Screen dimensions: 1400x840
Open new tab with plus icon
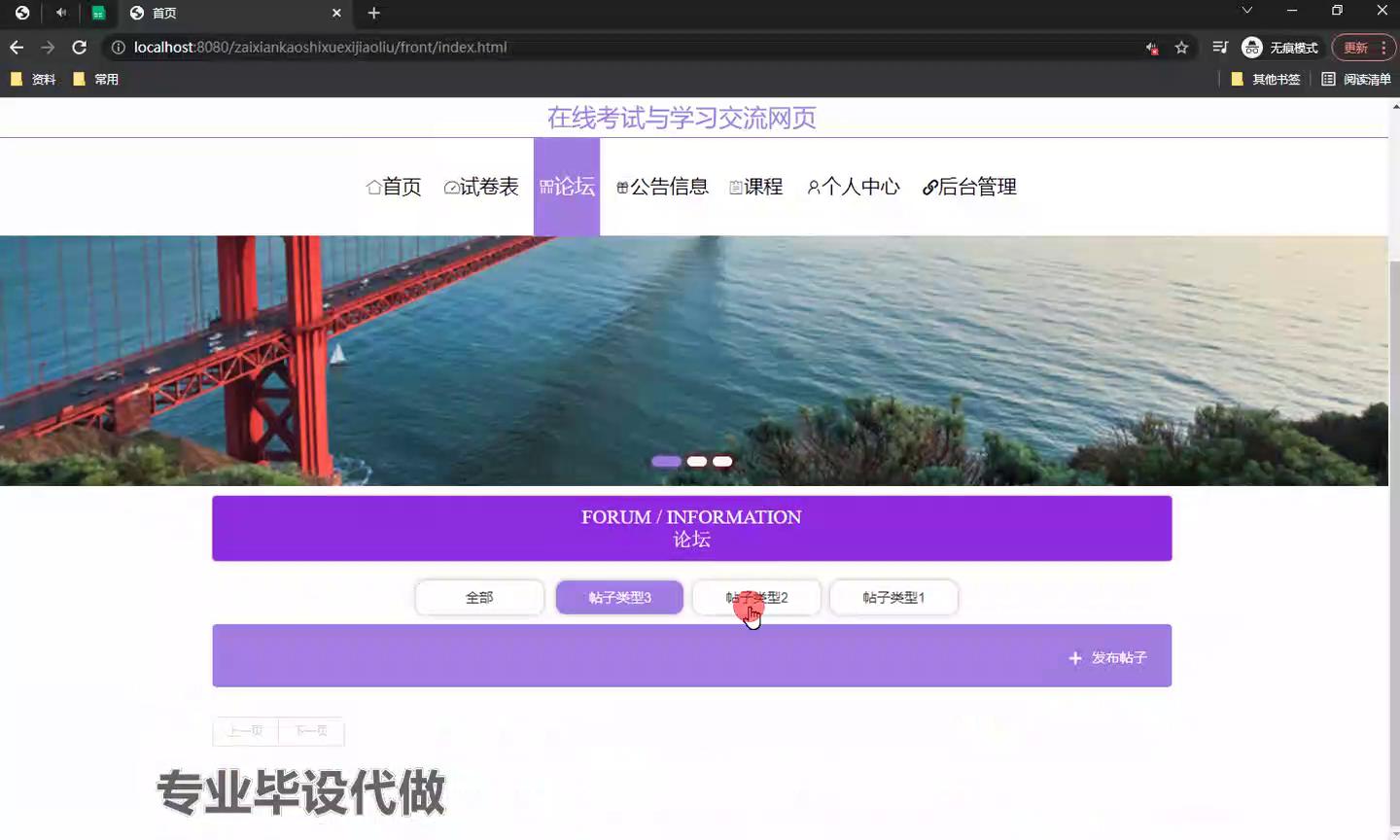click(x=374, y=14)
